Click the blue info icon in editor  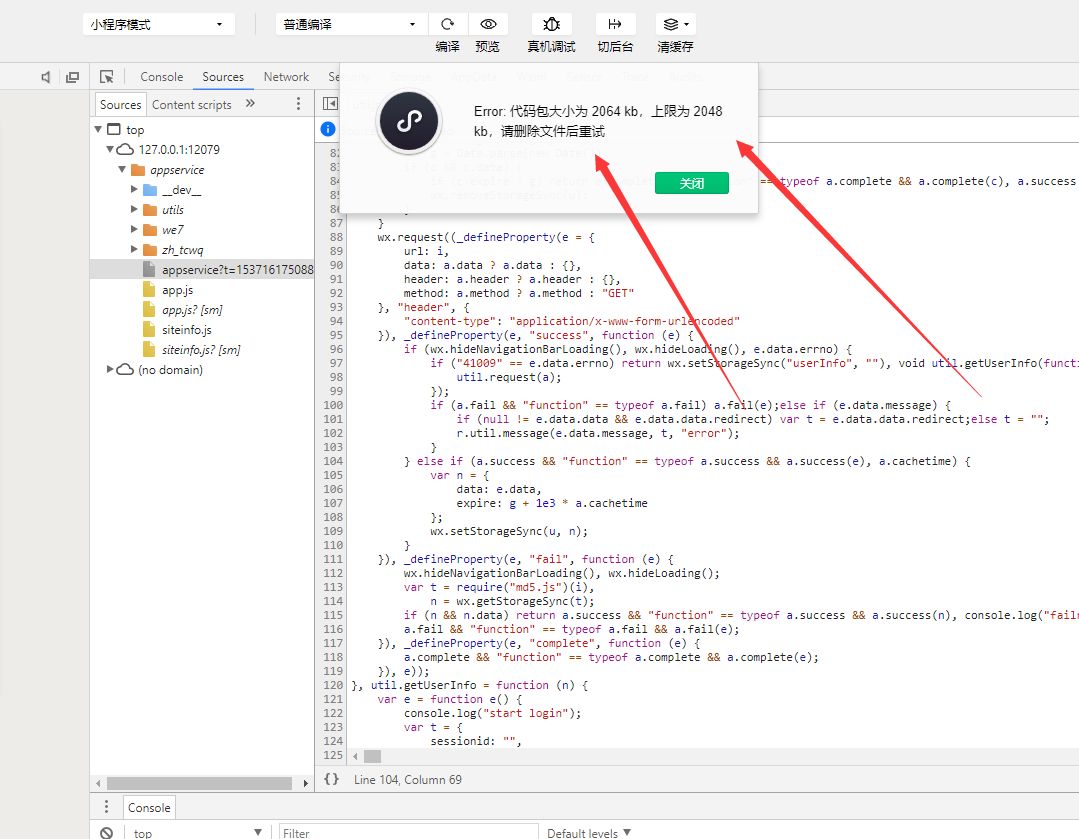328,129
